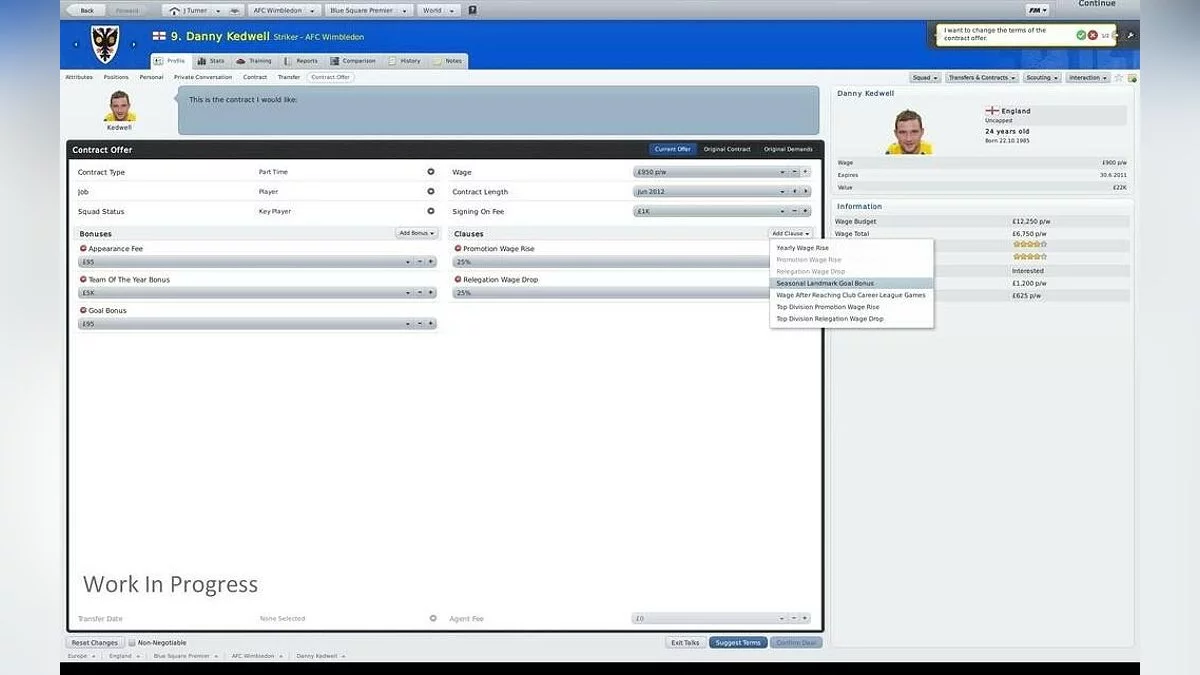Lock the Squad Status setting
The image size is (1200, 675).
coord(432,211)
